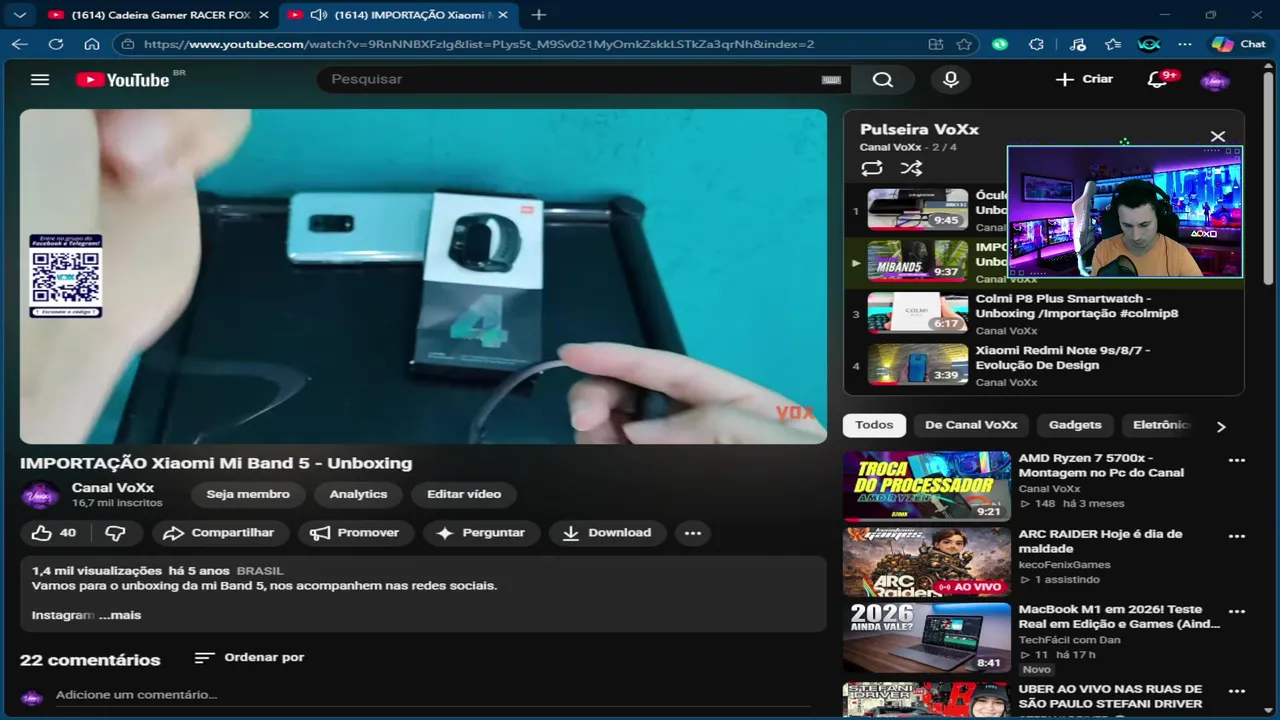Open the green sync extension icon

pos(1000,44)
